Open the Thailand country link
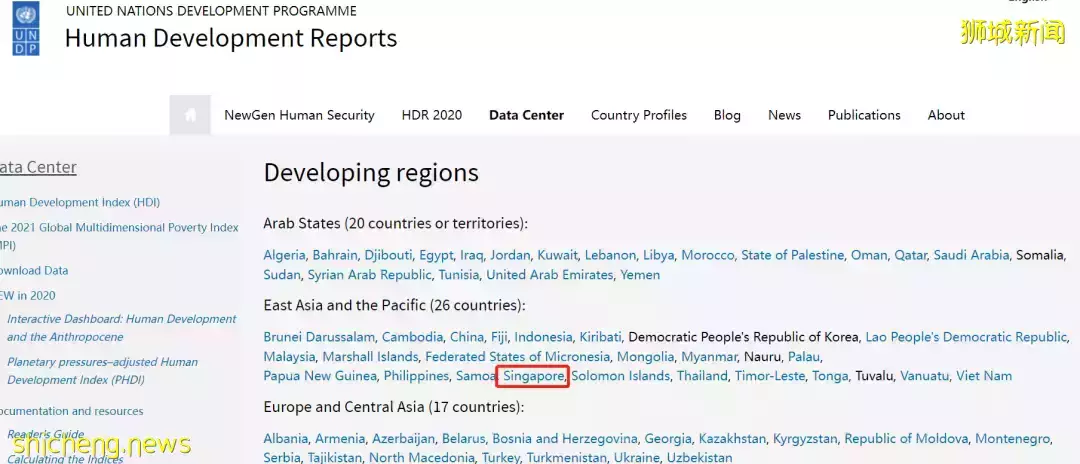 pyautogui.click(x=702, y=376)
